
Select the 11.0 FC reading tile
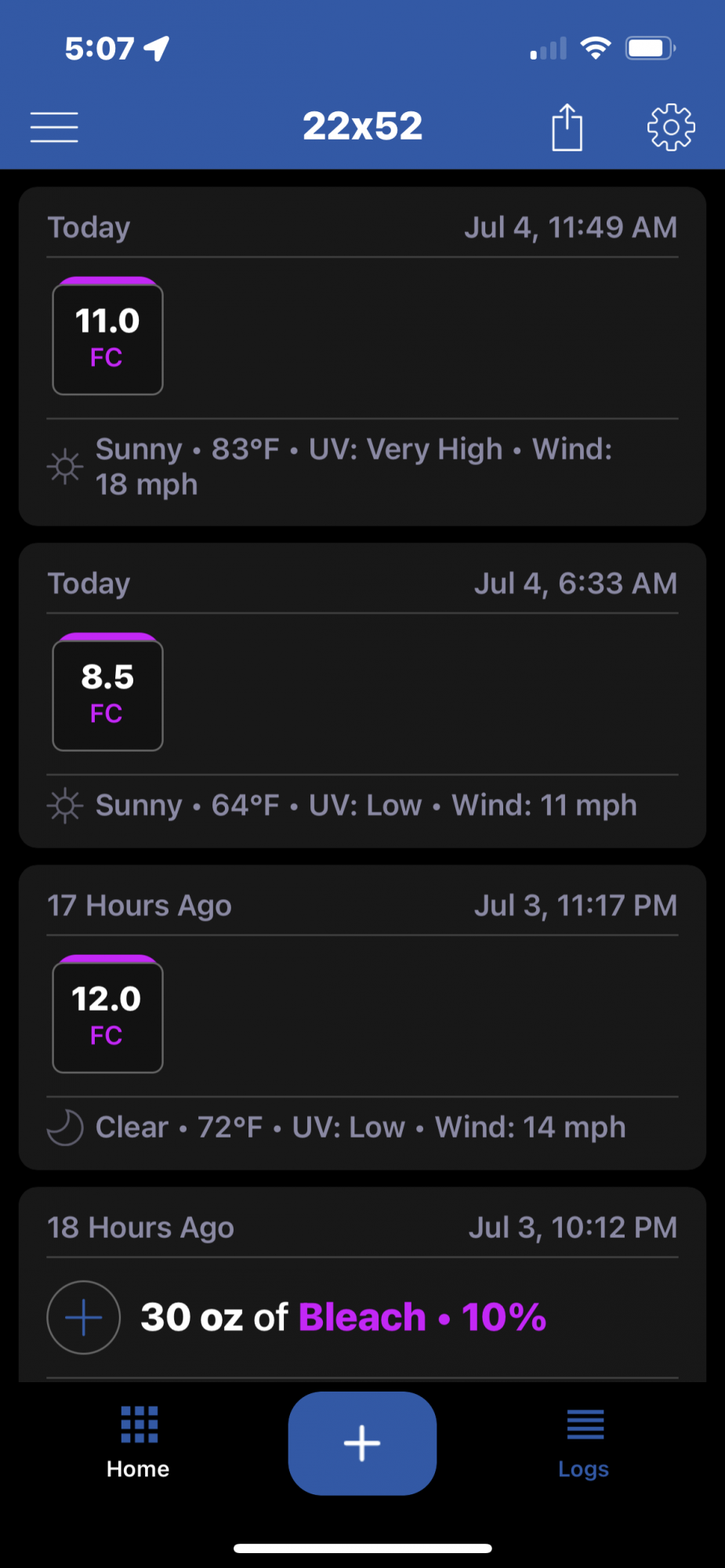click(x=107, y=336)
